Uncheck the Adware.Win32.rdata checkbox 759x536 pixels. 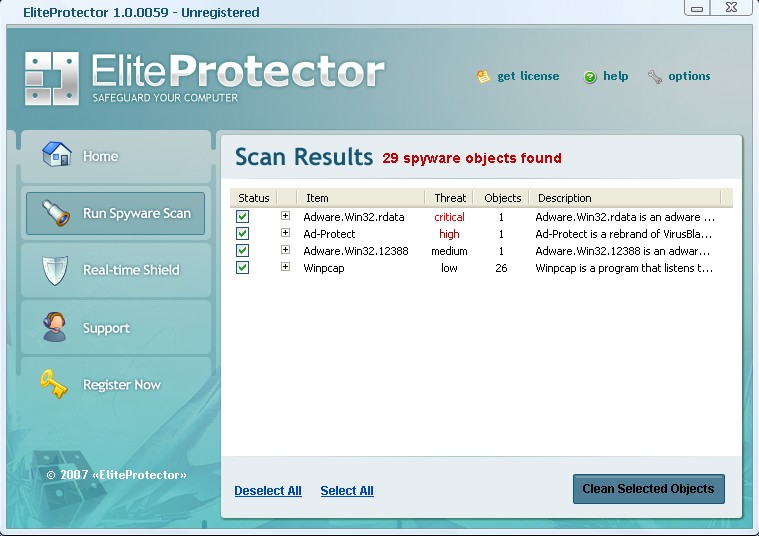coord(243,217)
